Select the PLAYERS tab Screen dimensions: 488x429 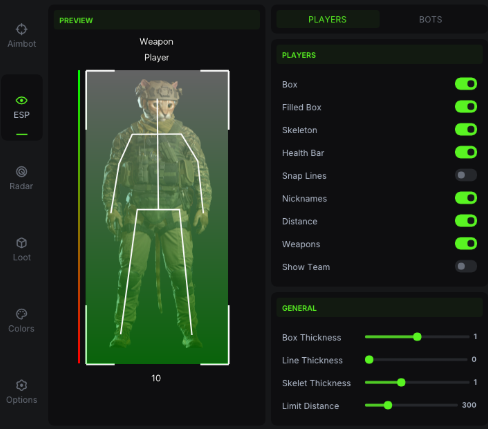(x=327, y=19)
